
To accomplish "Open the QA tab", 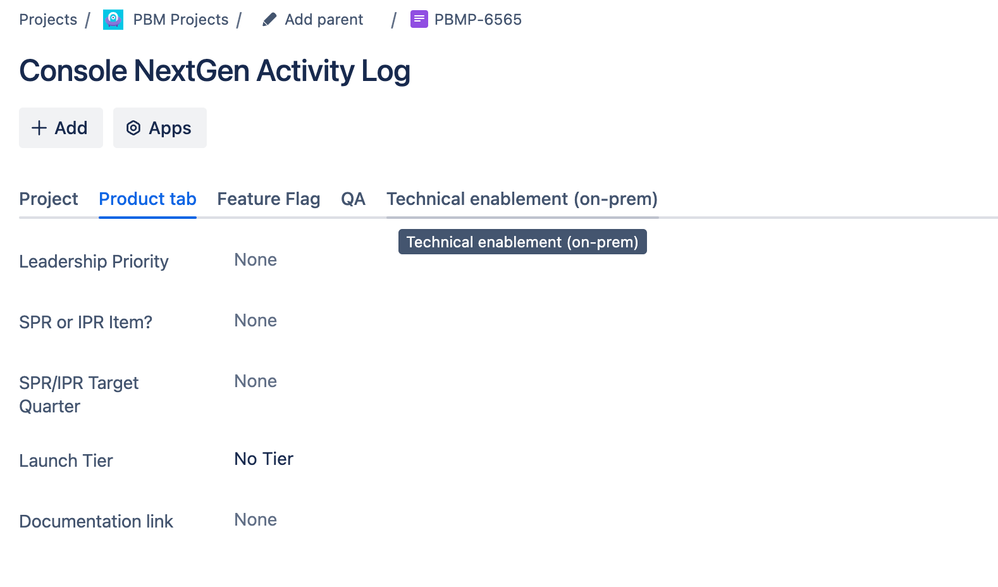I will tap(353, 199).
